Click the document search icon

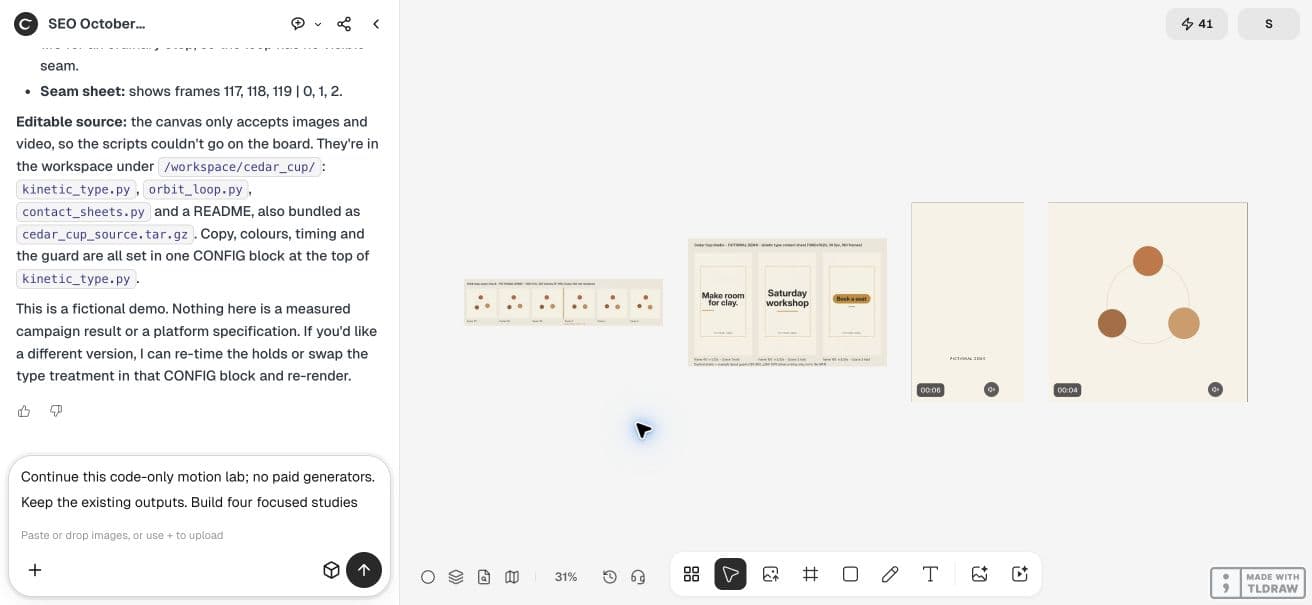[x=484, y=577]
